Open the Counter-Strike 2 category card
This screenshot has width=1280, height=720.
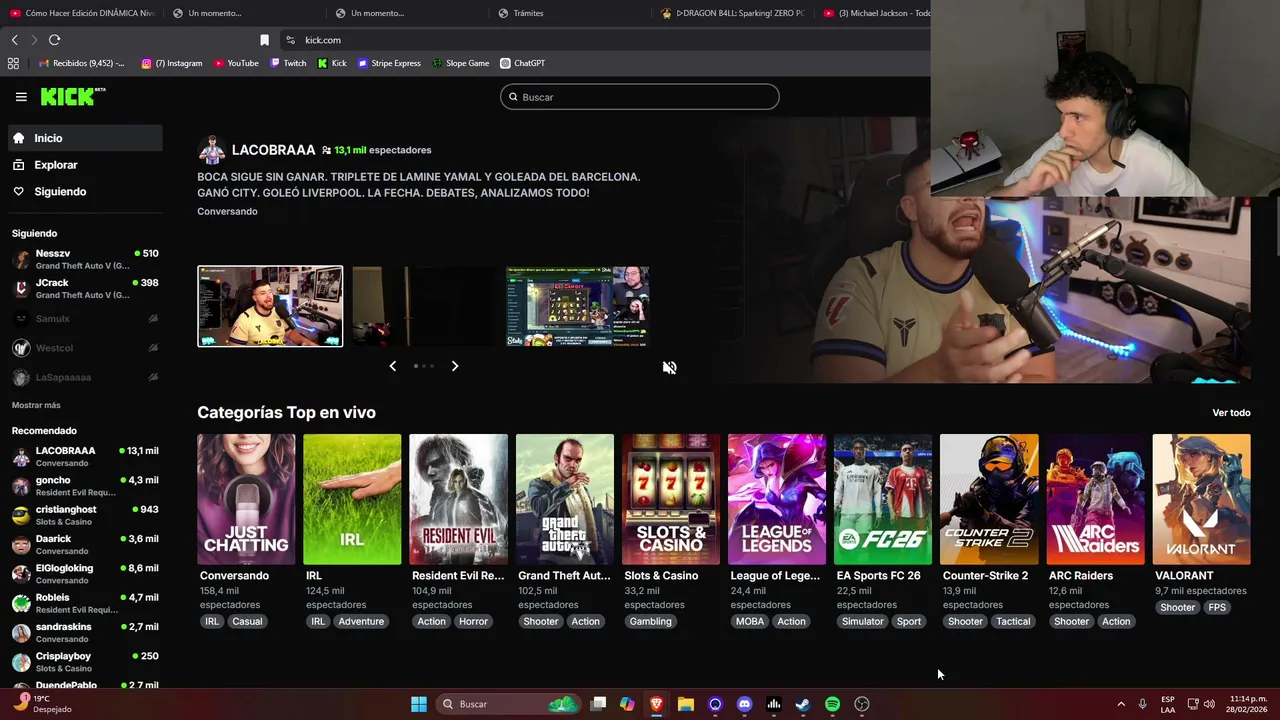tap(989, 499)
